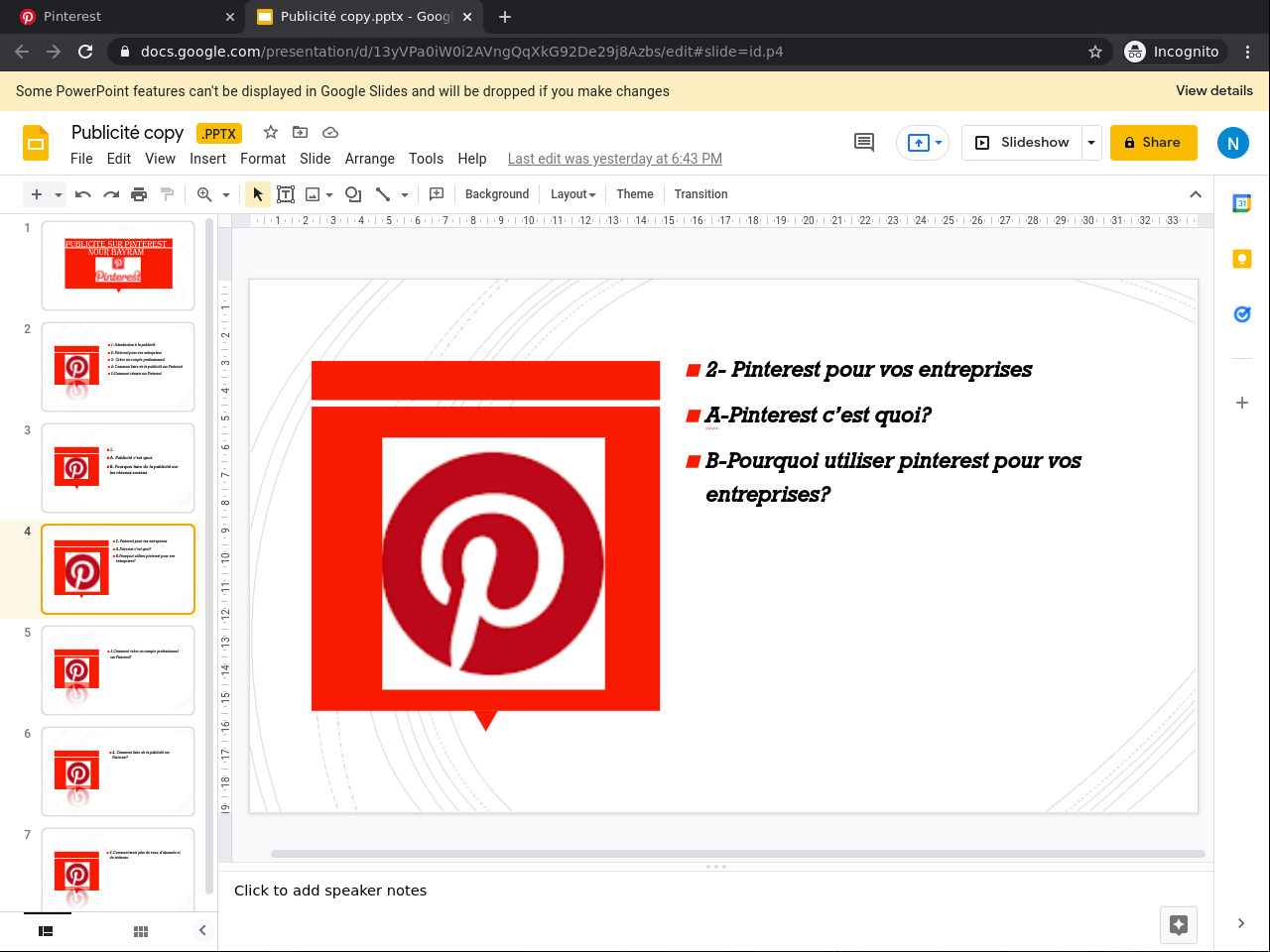Open a new browser tab

click(505, 17)
